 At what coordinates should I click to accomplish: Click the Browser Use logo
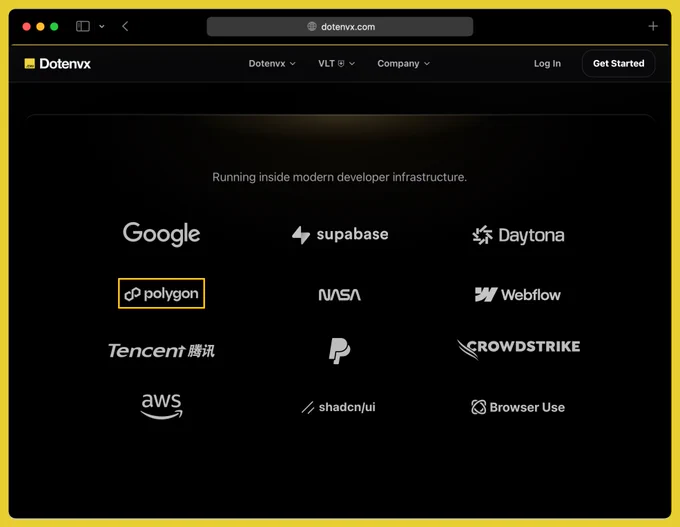[x=518, y=407]
